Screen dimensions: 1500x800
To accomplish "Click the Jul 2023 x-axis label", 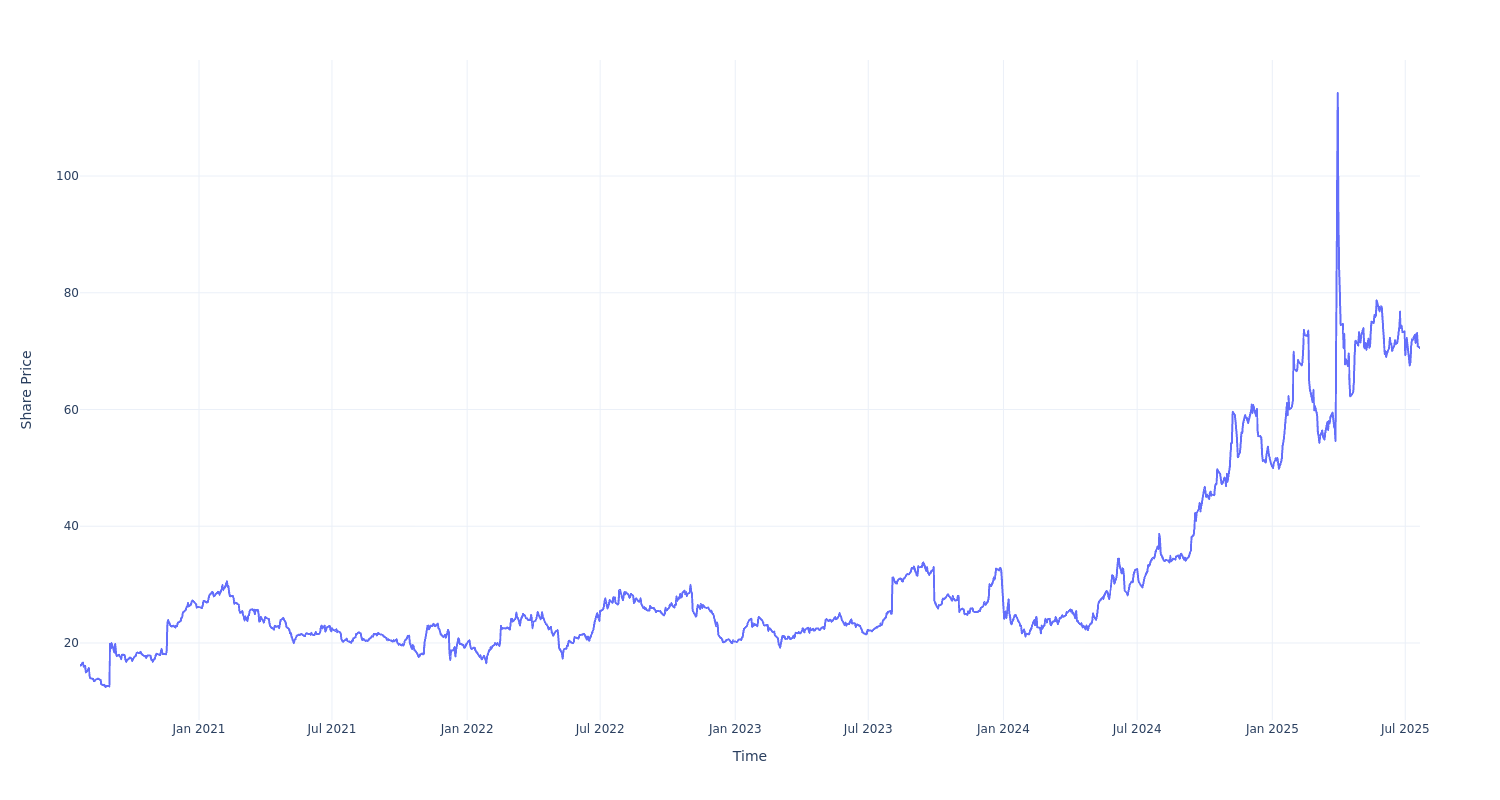I will (868, 729).
